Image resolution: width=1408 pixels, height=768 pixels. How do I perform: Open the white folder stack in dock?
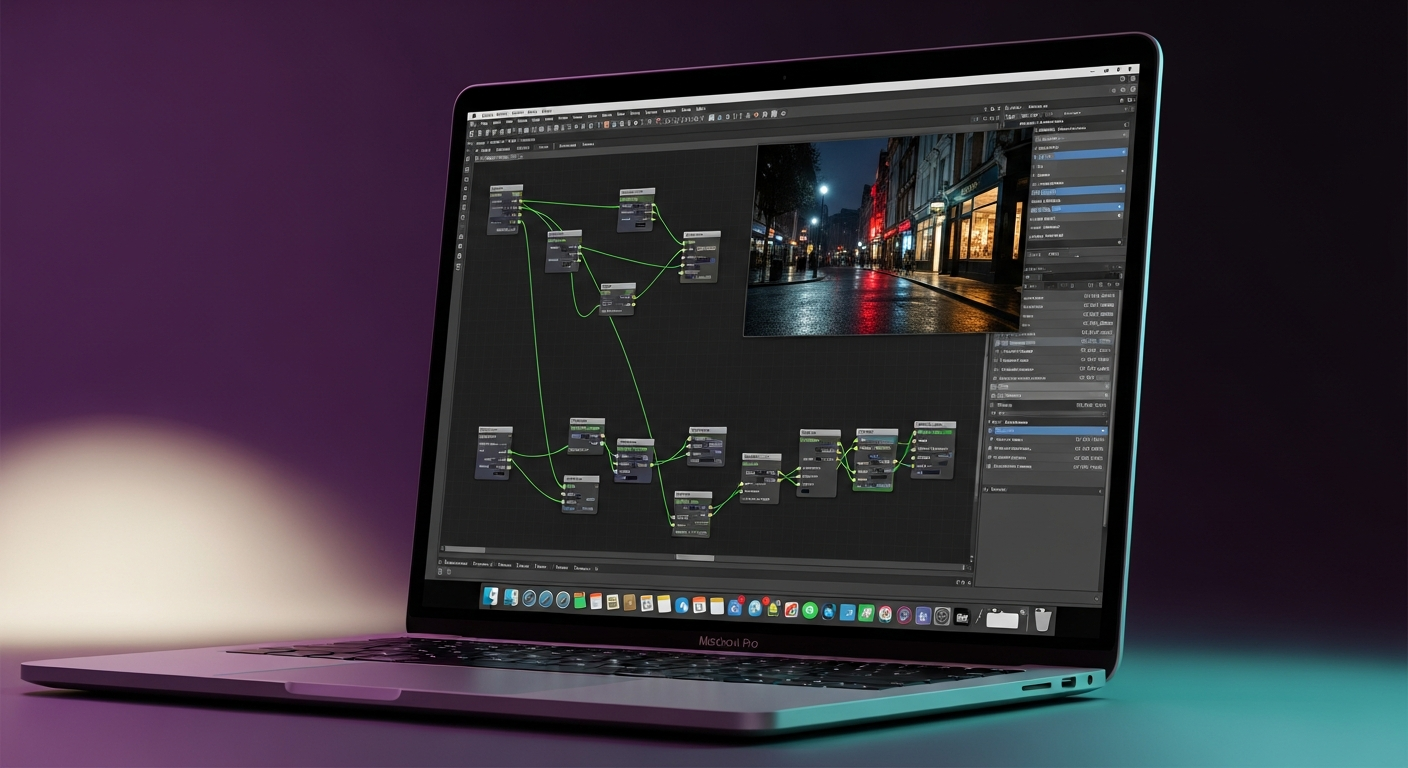coord(1003,620)
